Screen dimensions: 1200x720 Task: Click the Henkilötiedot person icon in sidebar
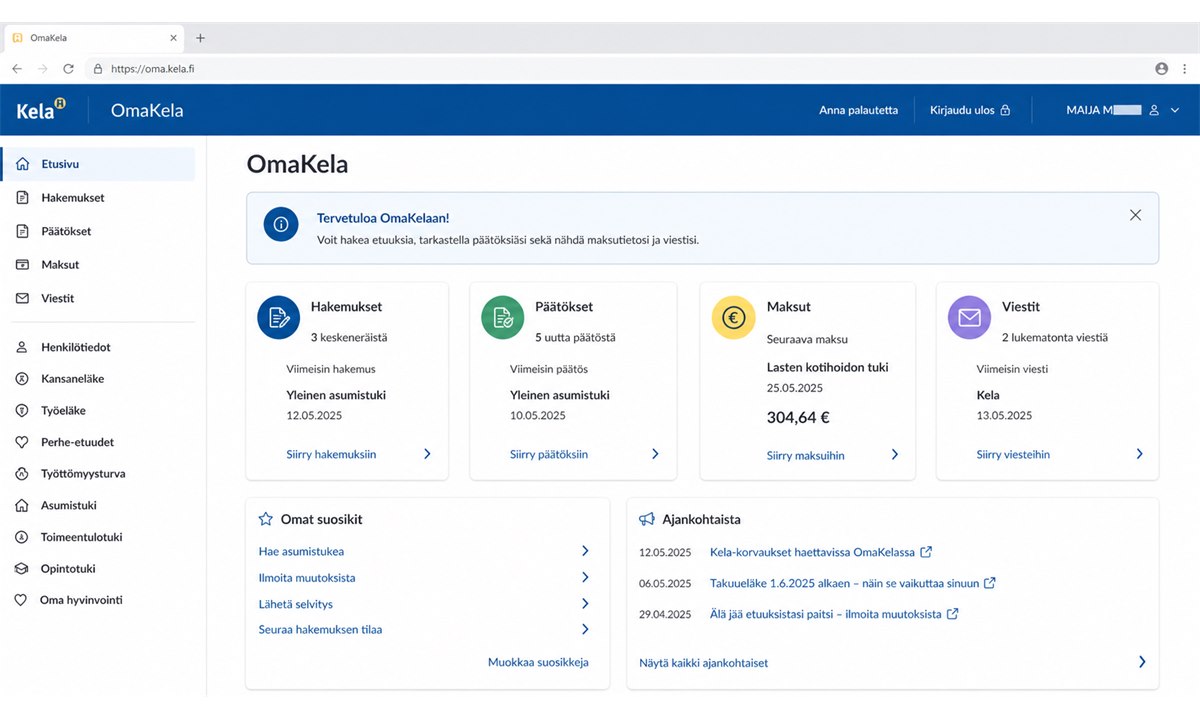pyautogui.click(x=21, y=348)
